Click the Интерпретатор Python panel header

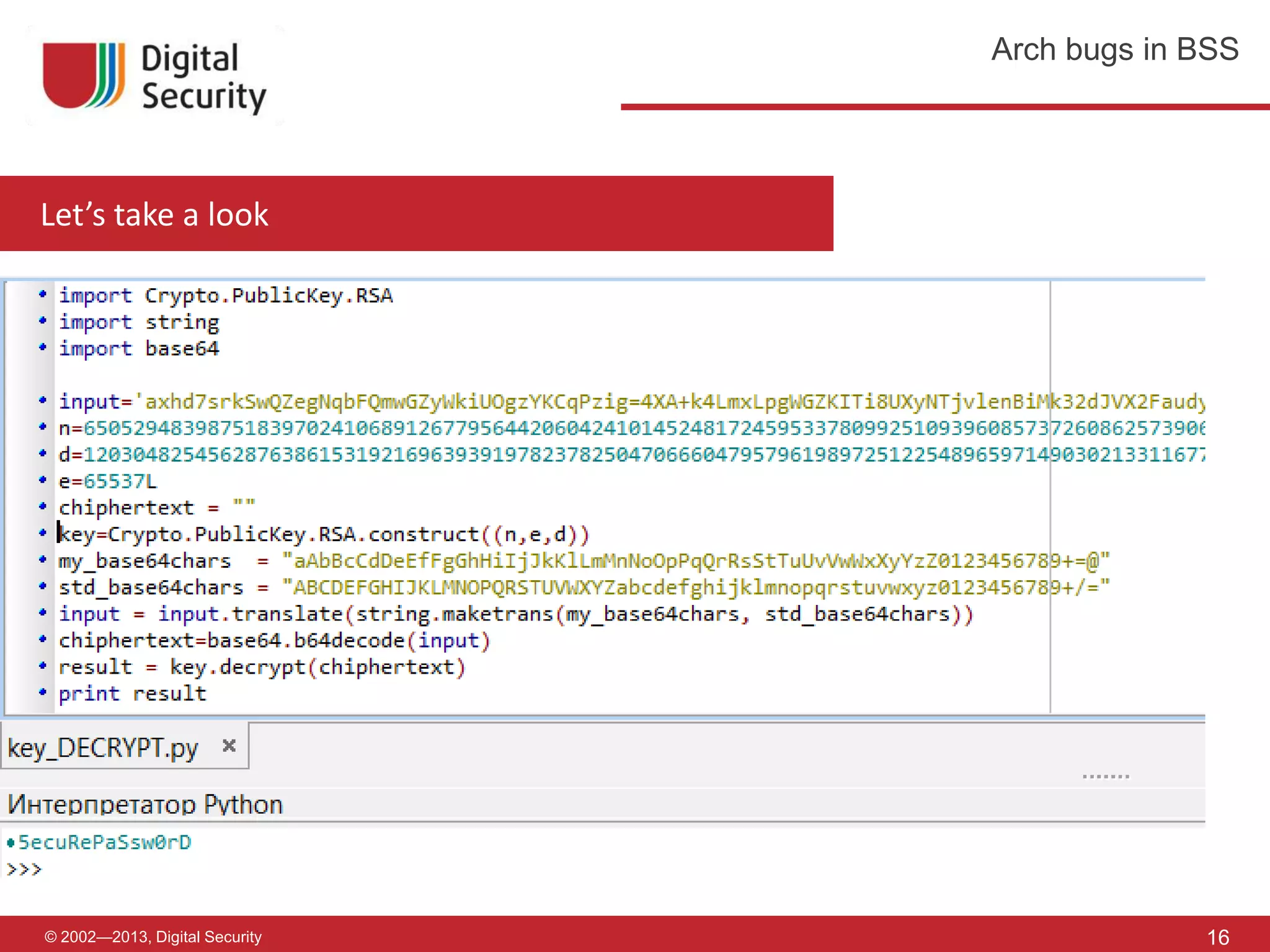145,804
